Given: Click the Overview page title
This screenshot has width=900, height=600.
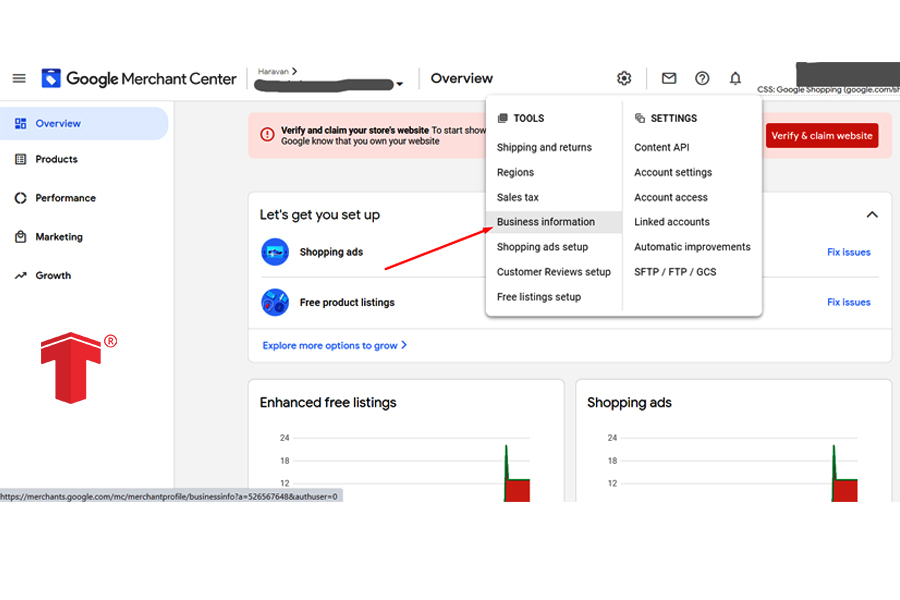Looking at the screenshot, I should pyautogui.click(x=461, y=78).
